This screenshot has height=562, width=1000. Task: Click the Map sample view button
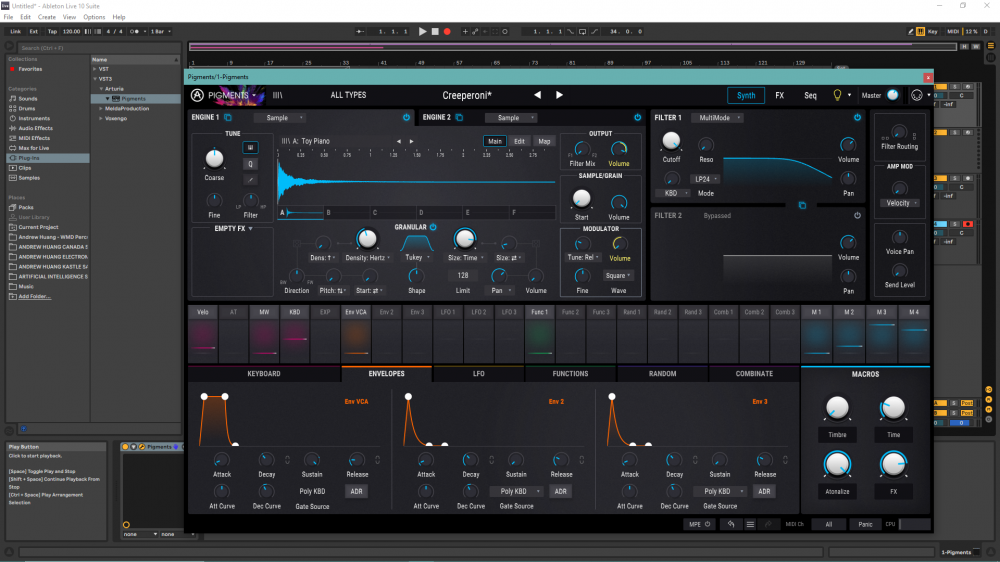point(544,142)
